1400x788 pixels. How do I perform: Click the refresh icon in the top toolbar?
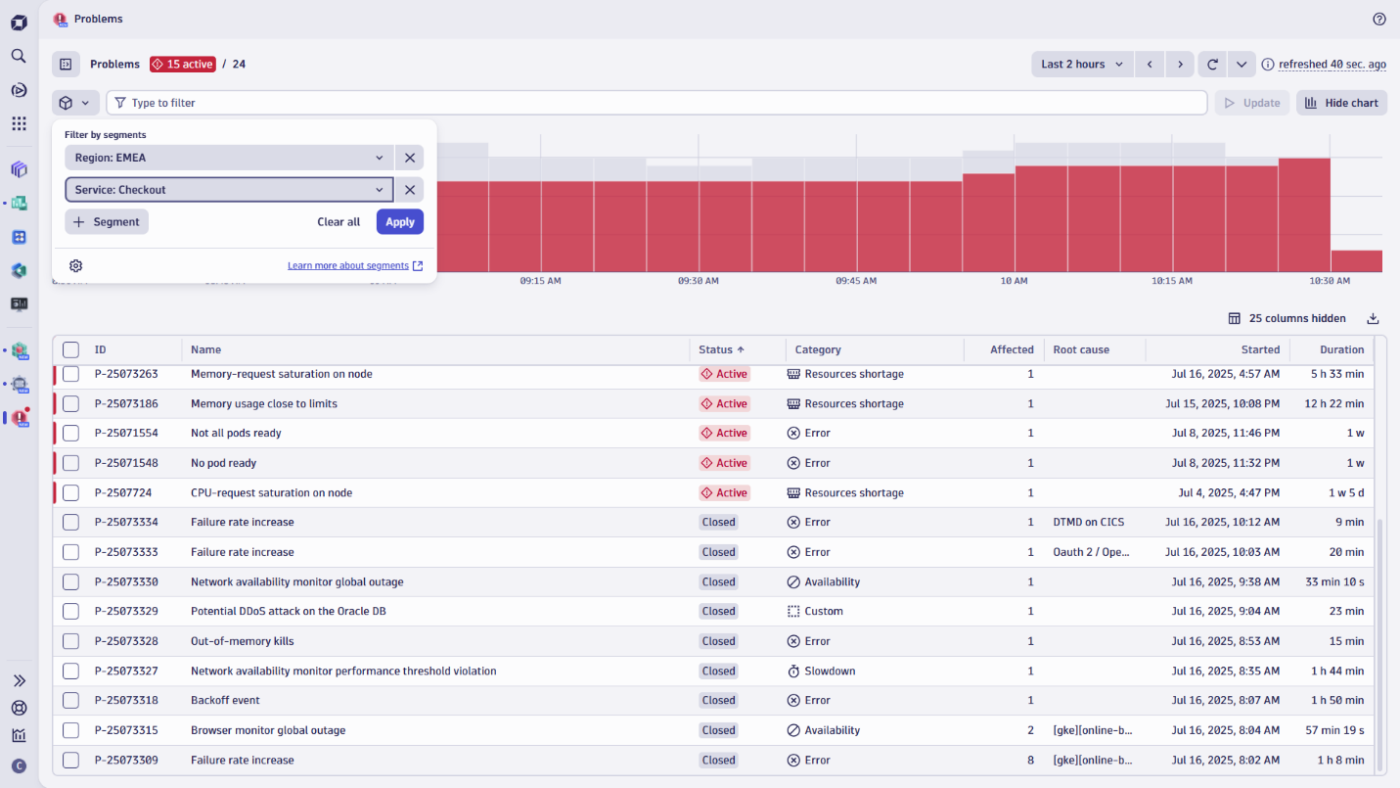[x=1212, y=64]
